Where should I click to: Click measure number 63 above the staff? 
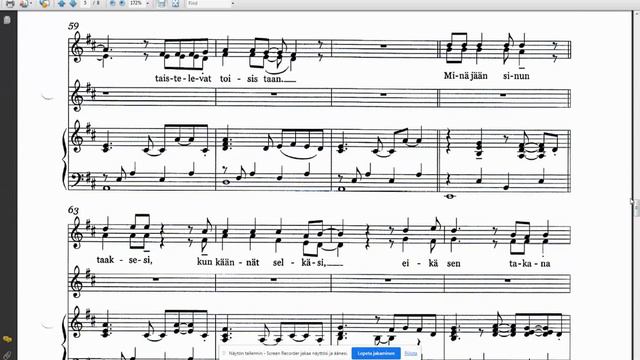[x=73, y=210]
